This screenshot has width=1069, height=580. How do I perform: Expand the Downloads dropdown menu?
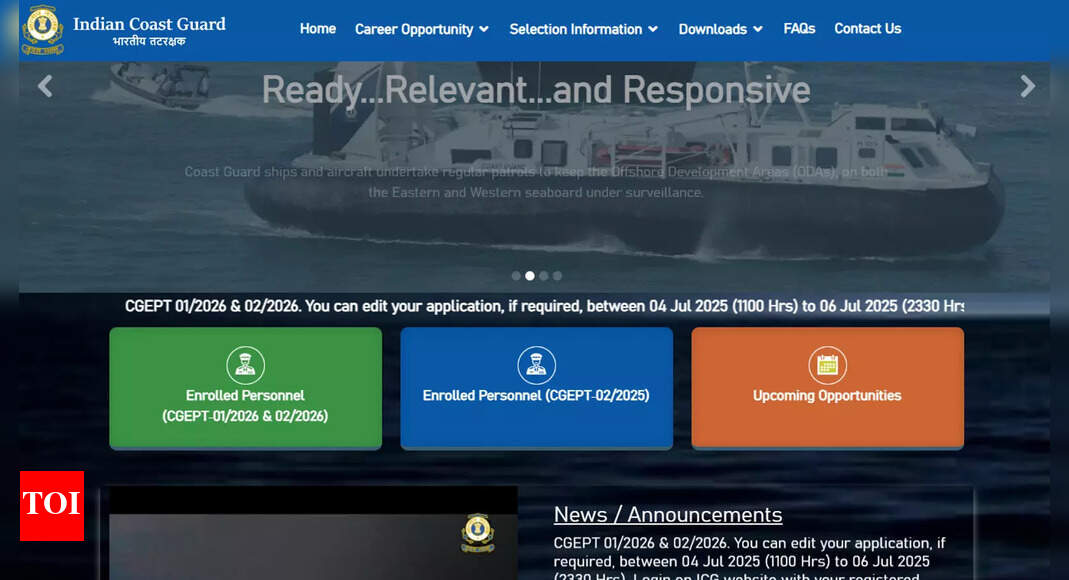click(x=720, y=29)
